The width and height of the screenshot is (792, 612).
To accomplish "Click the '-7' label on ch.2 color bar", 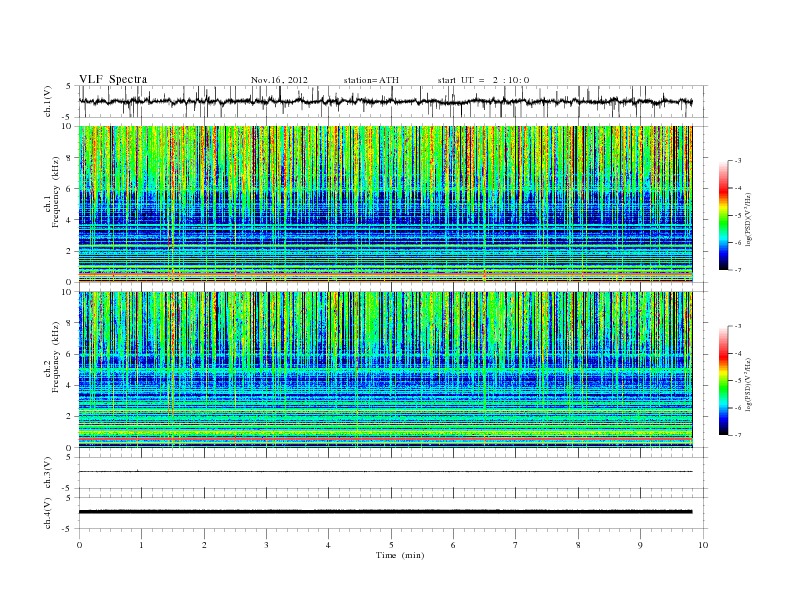I will point(738,435).
